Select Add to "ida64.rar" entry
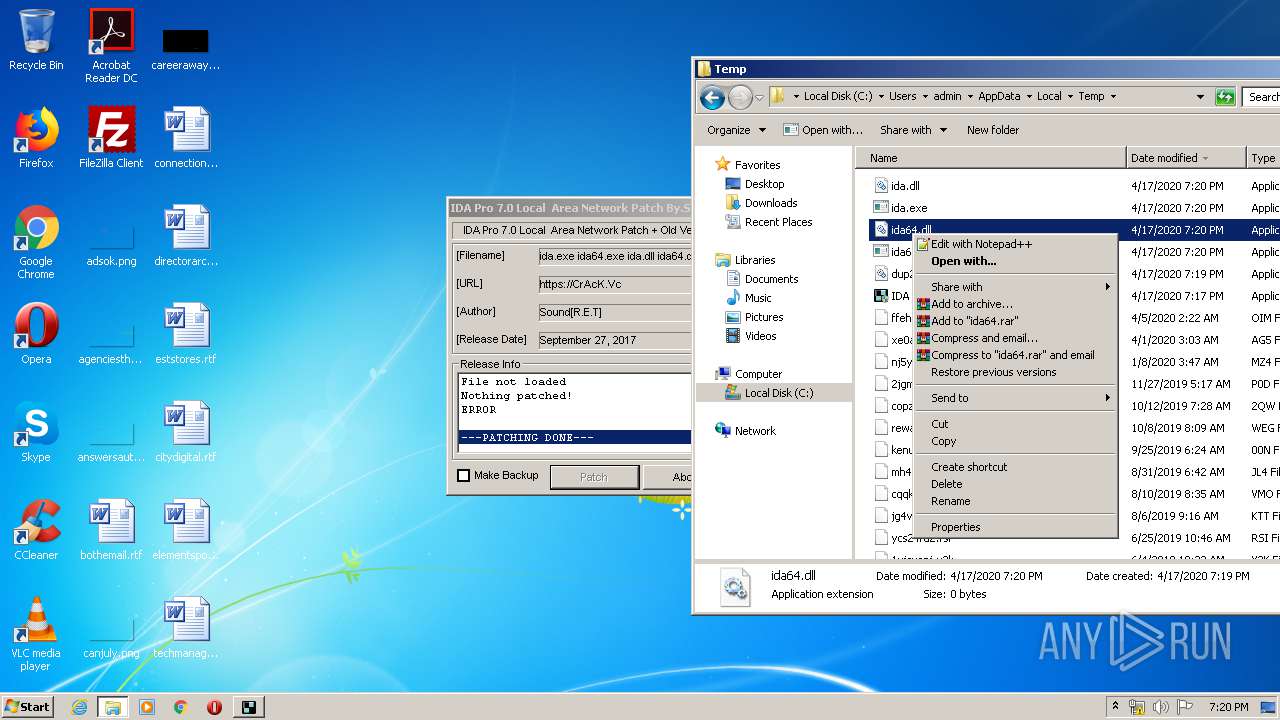The width and height of the screenshot is (1280, 720). (x=1015, y=321)
